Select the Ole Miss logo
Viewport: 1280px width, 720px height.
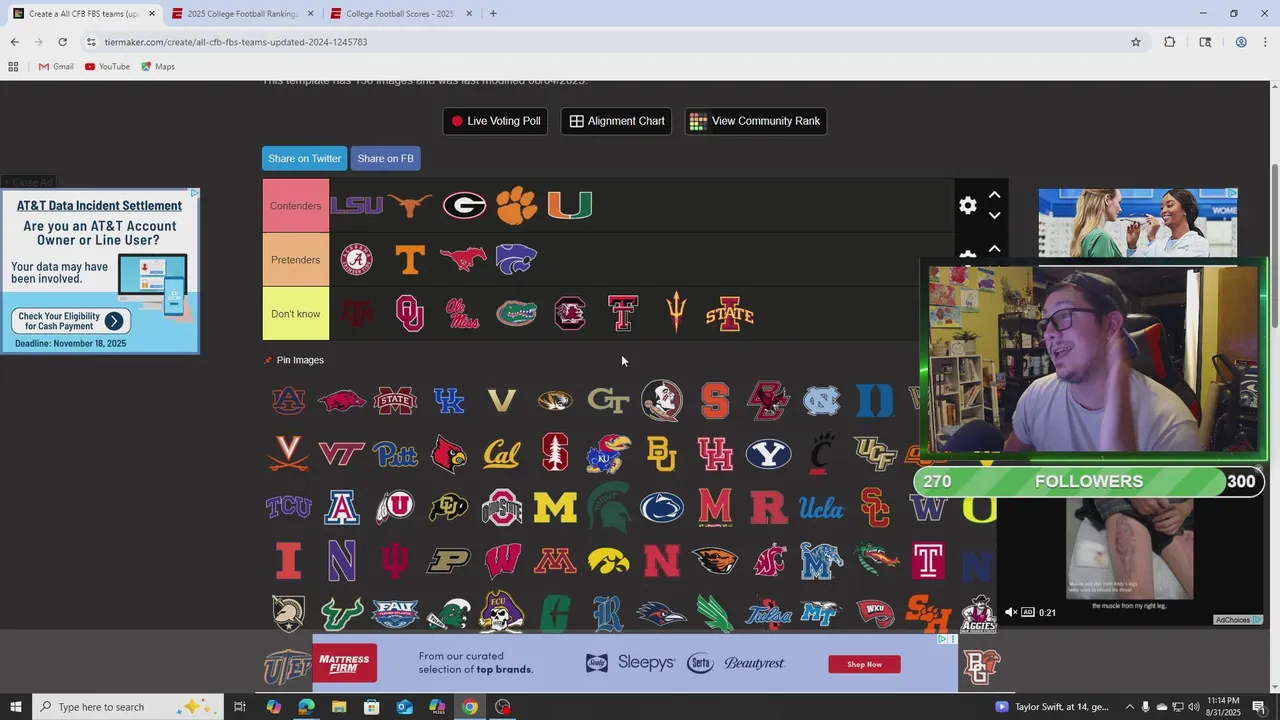click(x=462, y=313)
